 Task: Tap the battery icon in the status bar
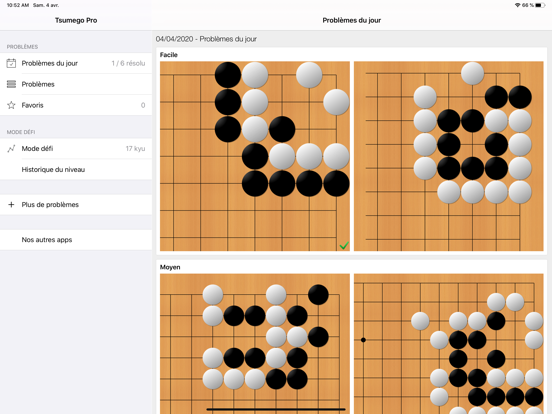pos(540,5)
